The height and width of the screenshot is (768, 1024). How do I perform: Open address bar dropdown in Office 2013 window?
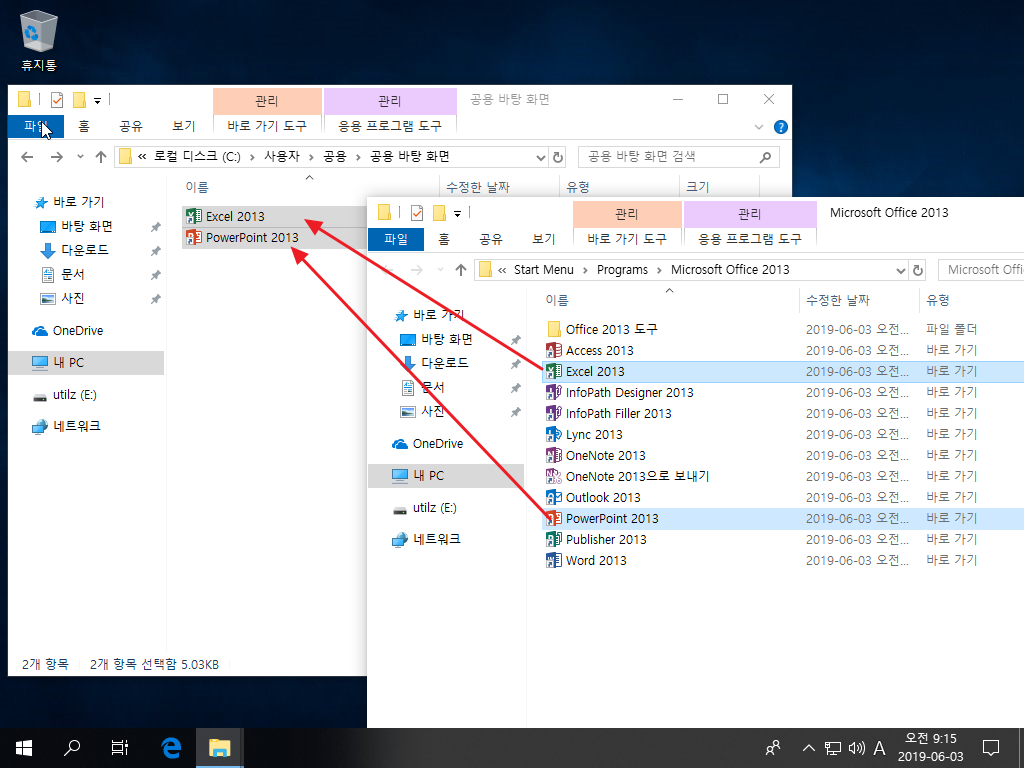[x=901, y=270]
